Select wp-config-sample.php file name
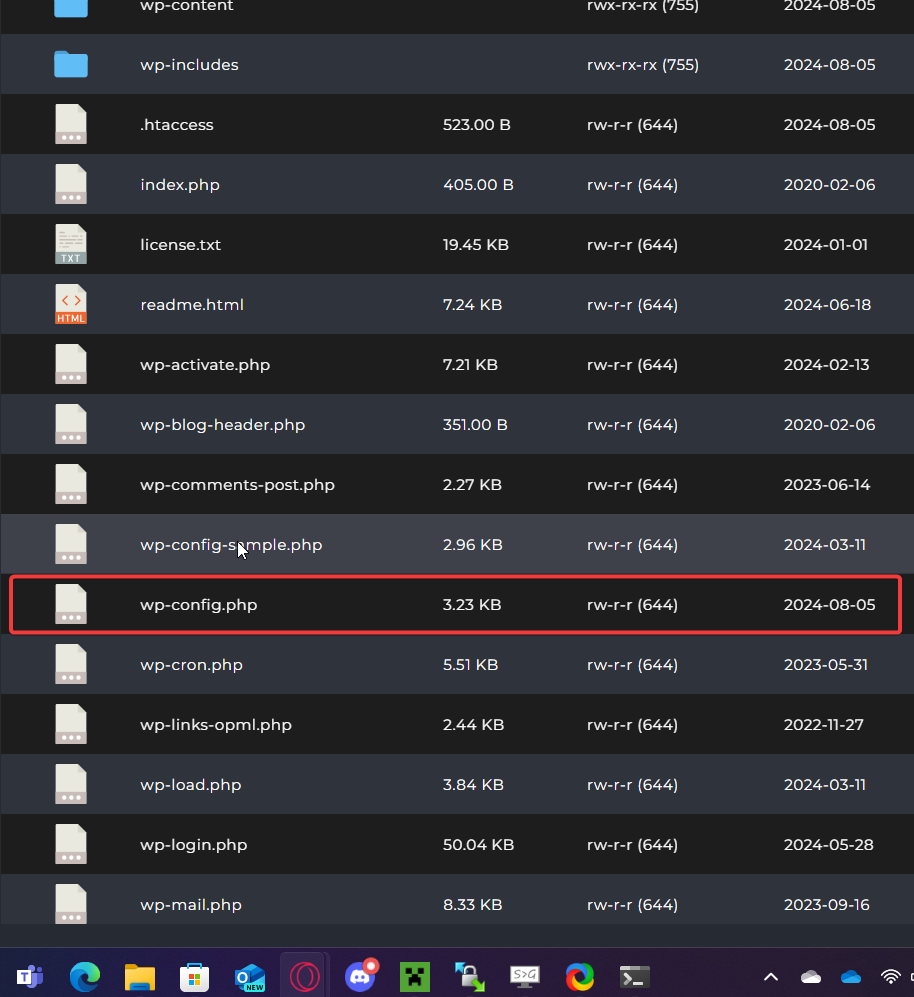 [231, 545]
